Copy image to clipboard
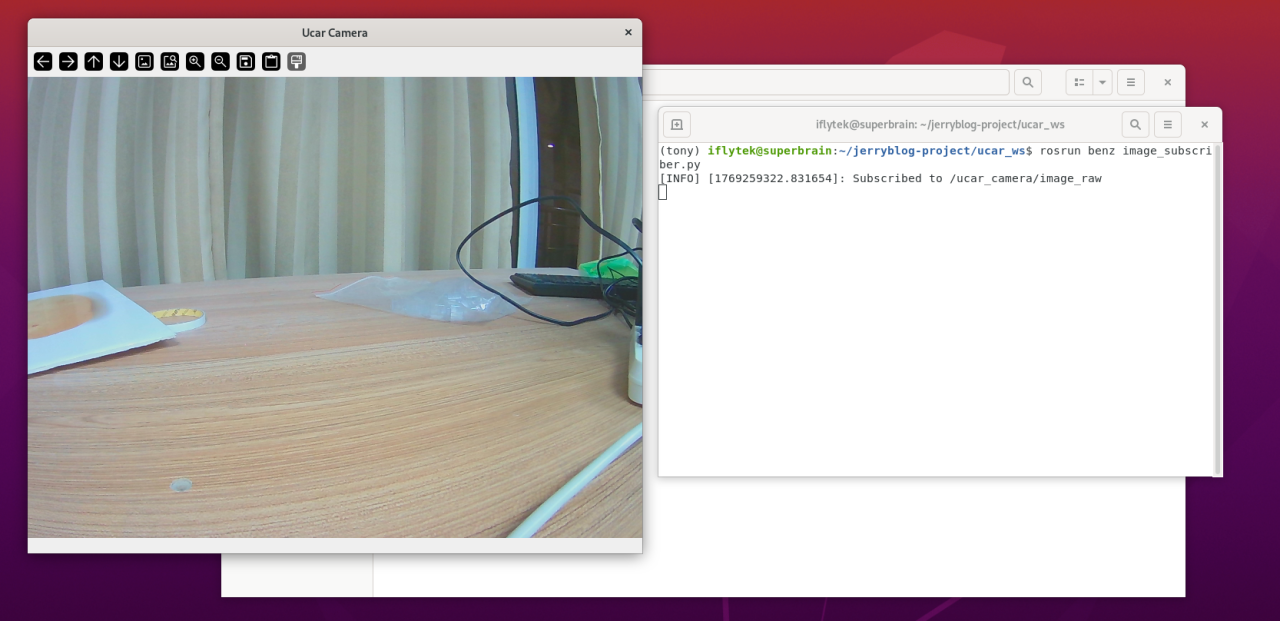Screen dimensions: 1280x621 coord(271,62)
